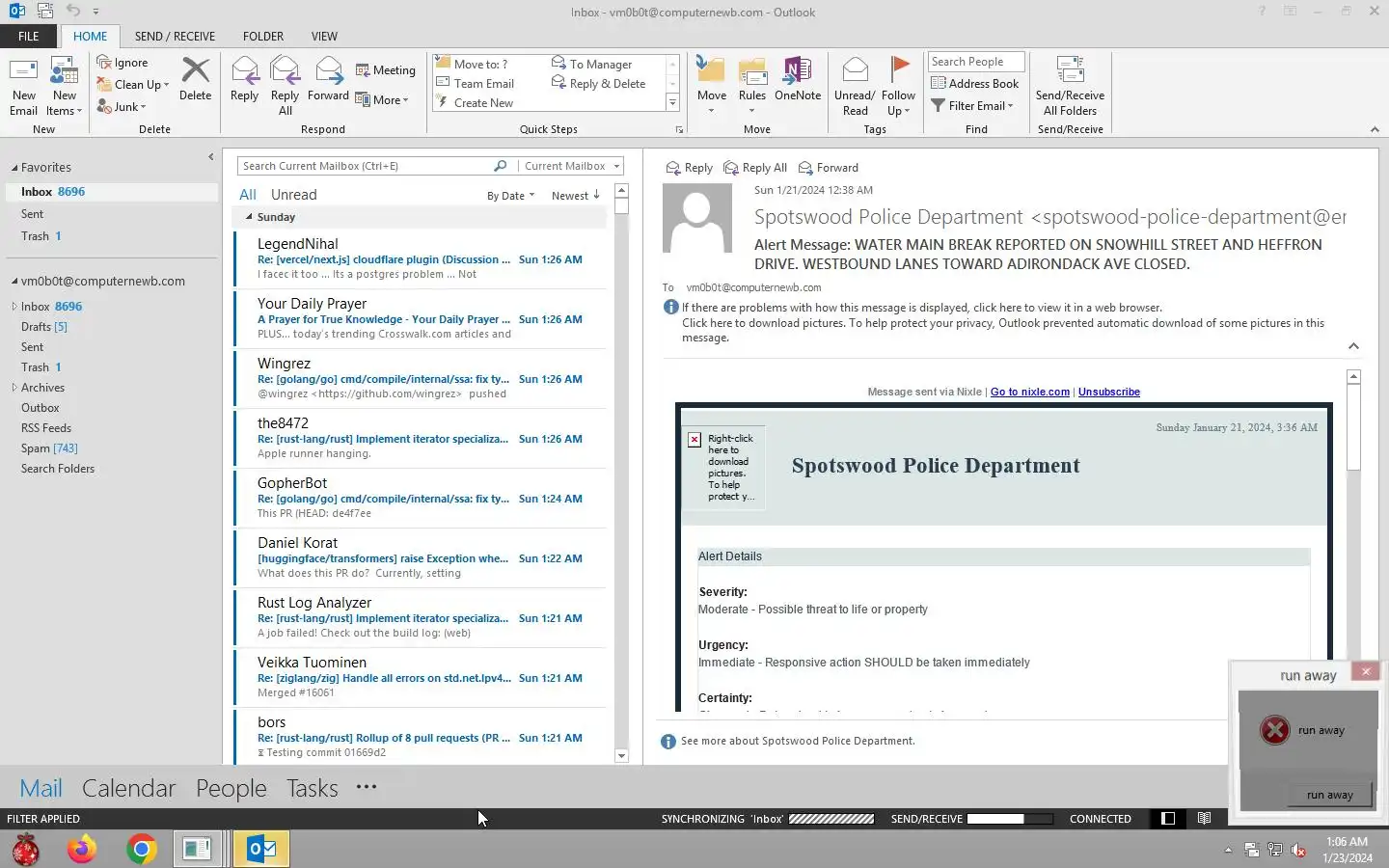This screenshot has height=868, width=1389.
Task: Select the Reply & Delete quick step
Action: pos(599,84)
